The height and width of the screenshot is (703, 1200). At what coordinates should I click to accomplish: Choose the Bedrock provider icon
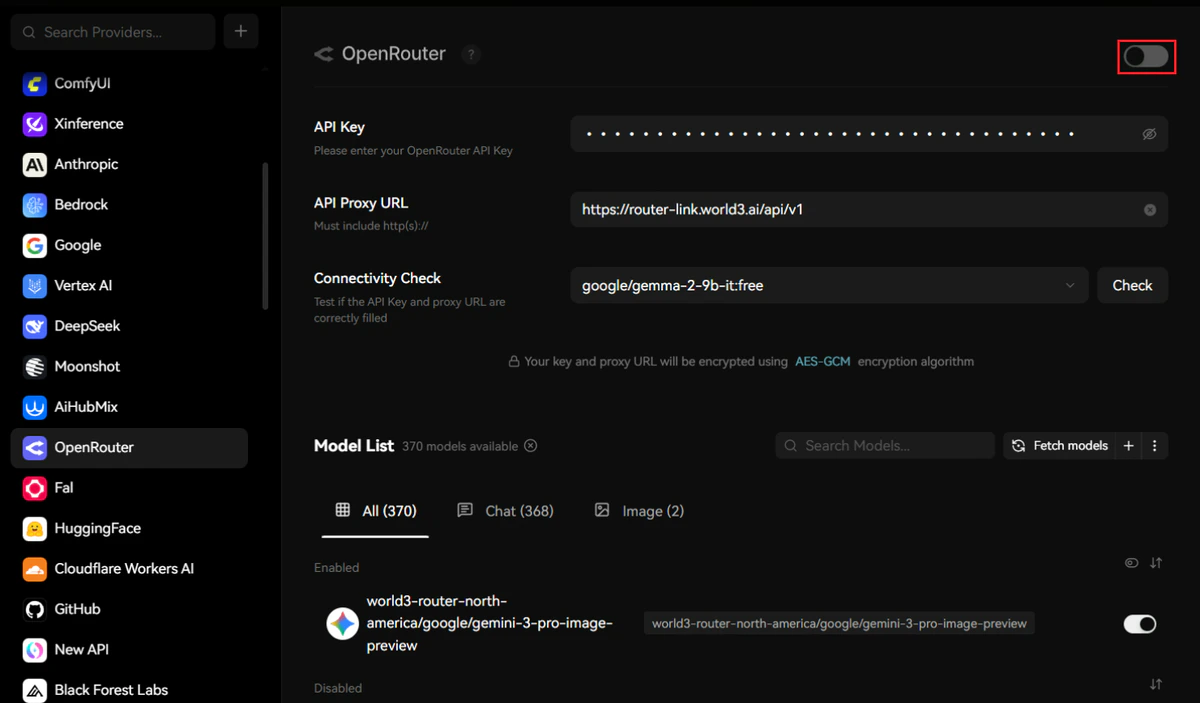(x=35, y=205)
